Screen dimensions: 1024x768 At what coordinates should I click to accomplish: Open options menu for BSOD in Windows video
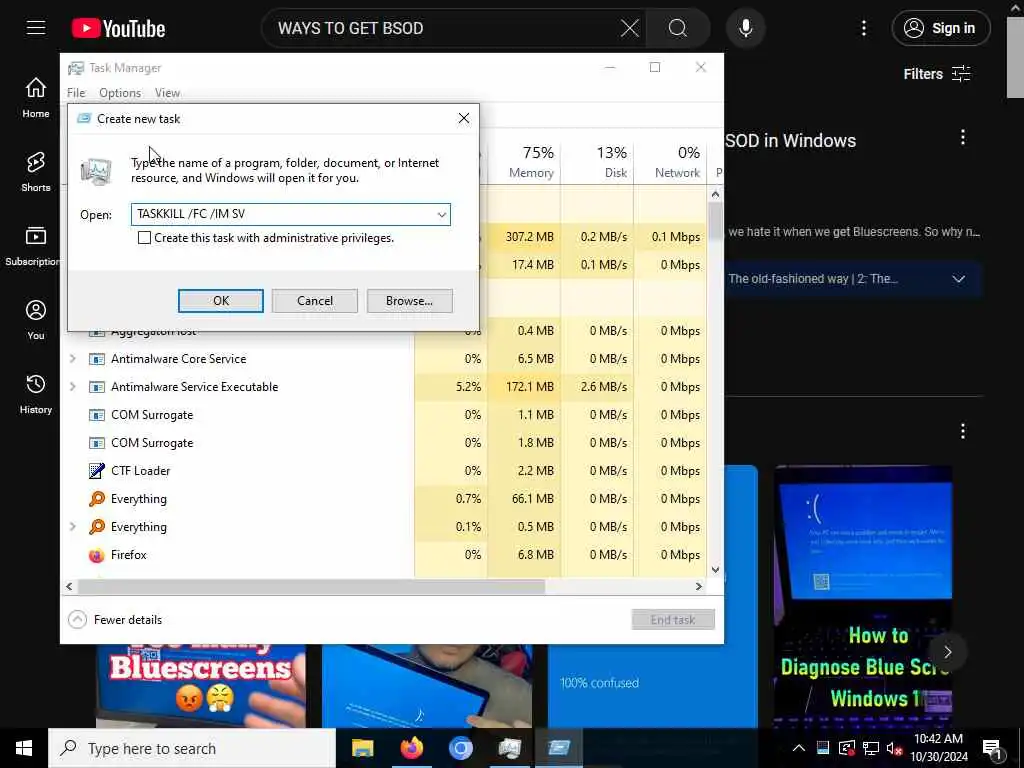tap(963, 137)
